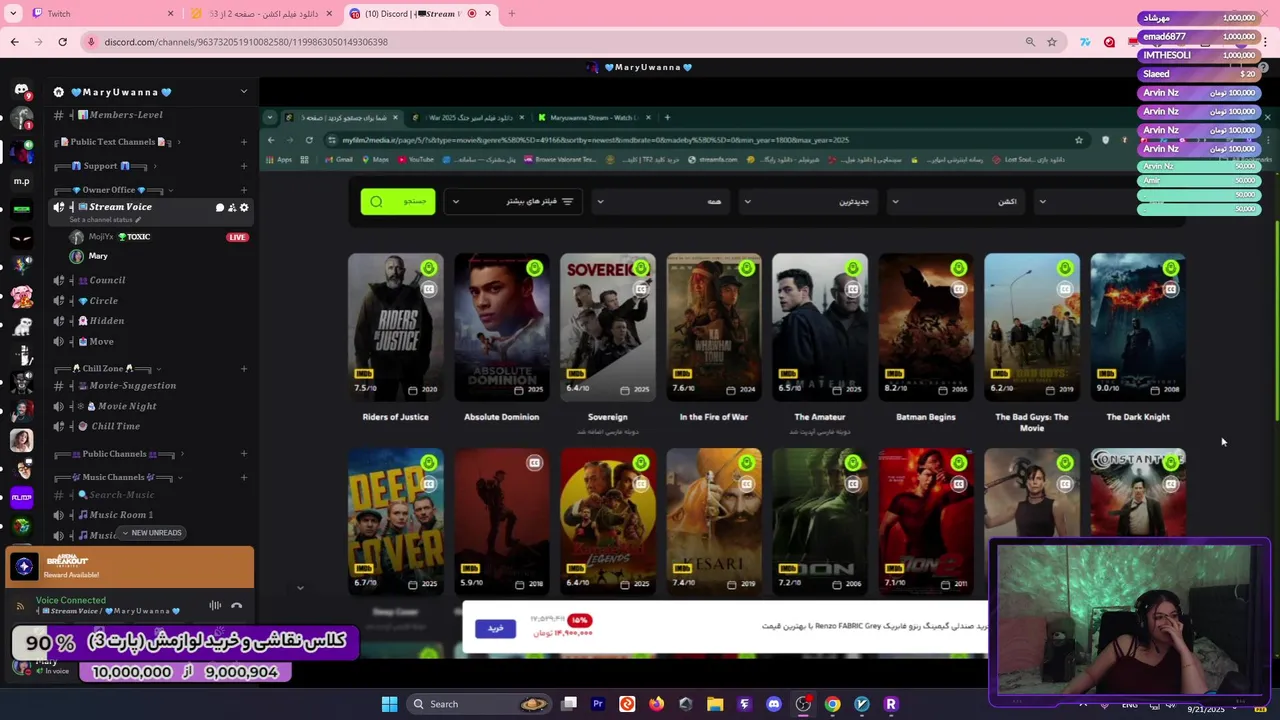This screenshot has width=1280, height=720.
Task: Open Google Chrome from taskbar
Action: coord(832,704)
